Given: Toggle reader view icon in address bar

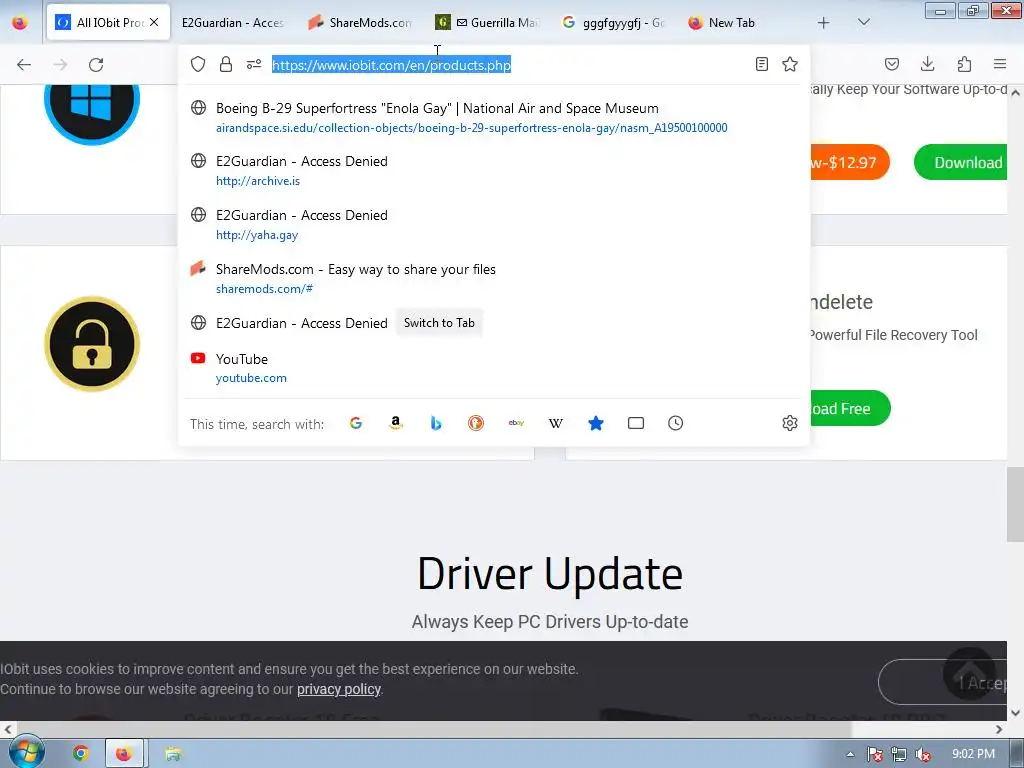Looking at the screenshot, I should pyautogui.click(x=761, y=64).
